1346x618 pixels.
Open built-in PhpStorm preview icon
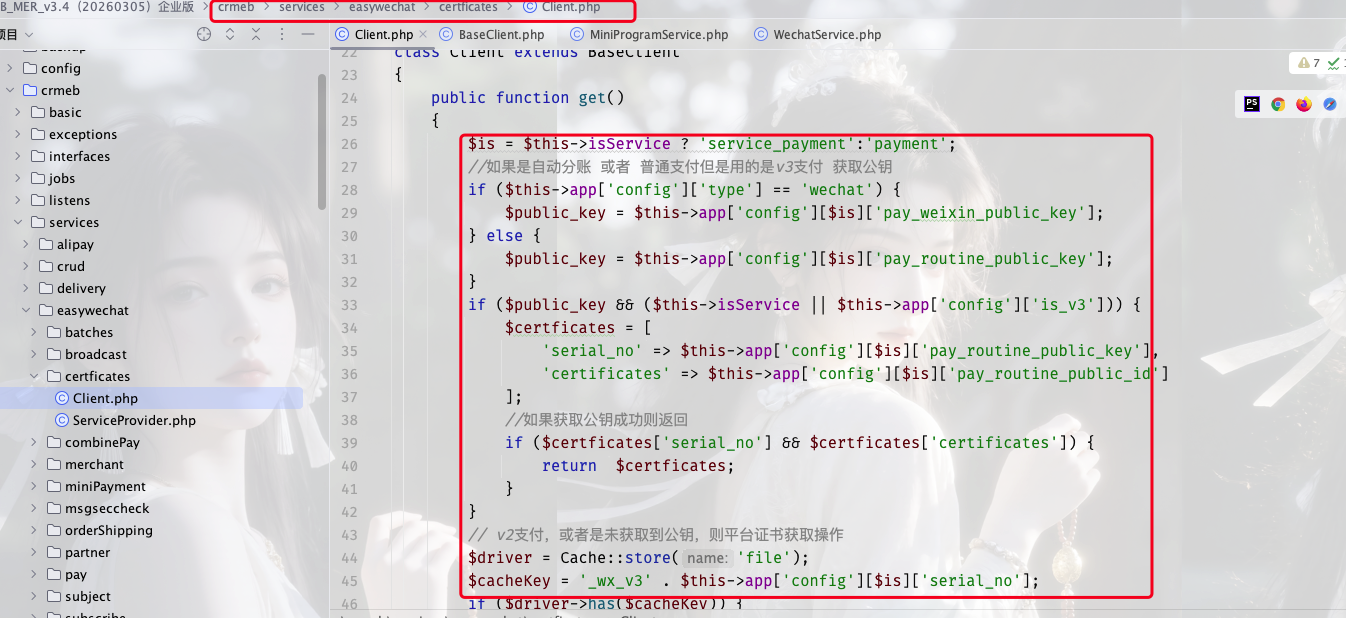point(1252,104)
